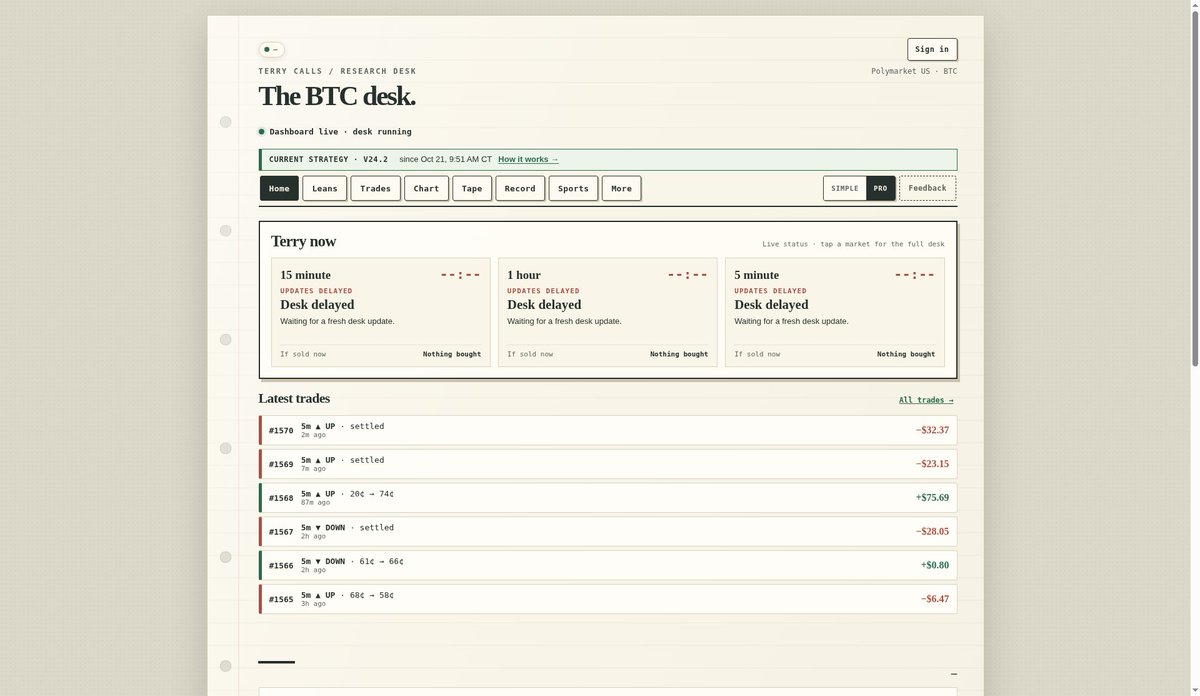The image size is (1200, 696).
Task: Select the PRO view mode
Action: pos(880,188)
